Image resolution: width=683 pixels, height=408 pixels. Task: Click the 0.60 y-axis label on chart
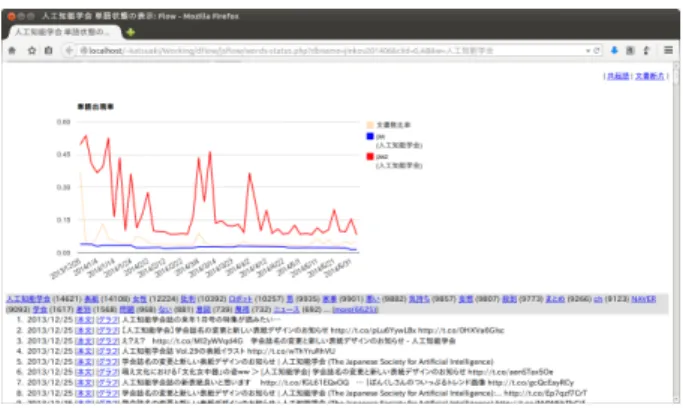pyautogui.click(x=64, y=122)
